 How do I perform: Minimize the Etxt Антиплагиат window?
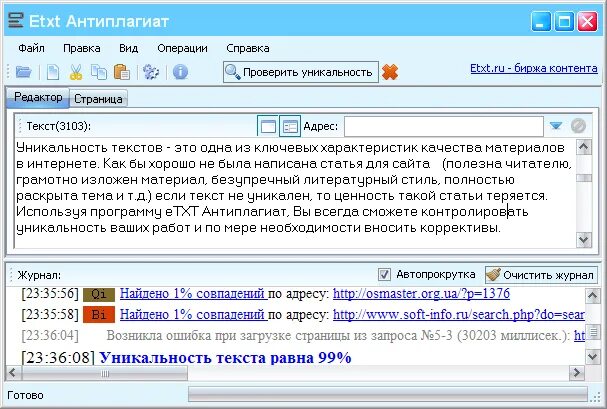point(541,21)
